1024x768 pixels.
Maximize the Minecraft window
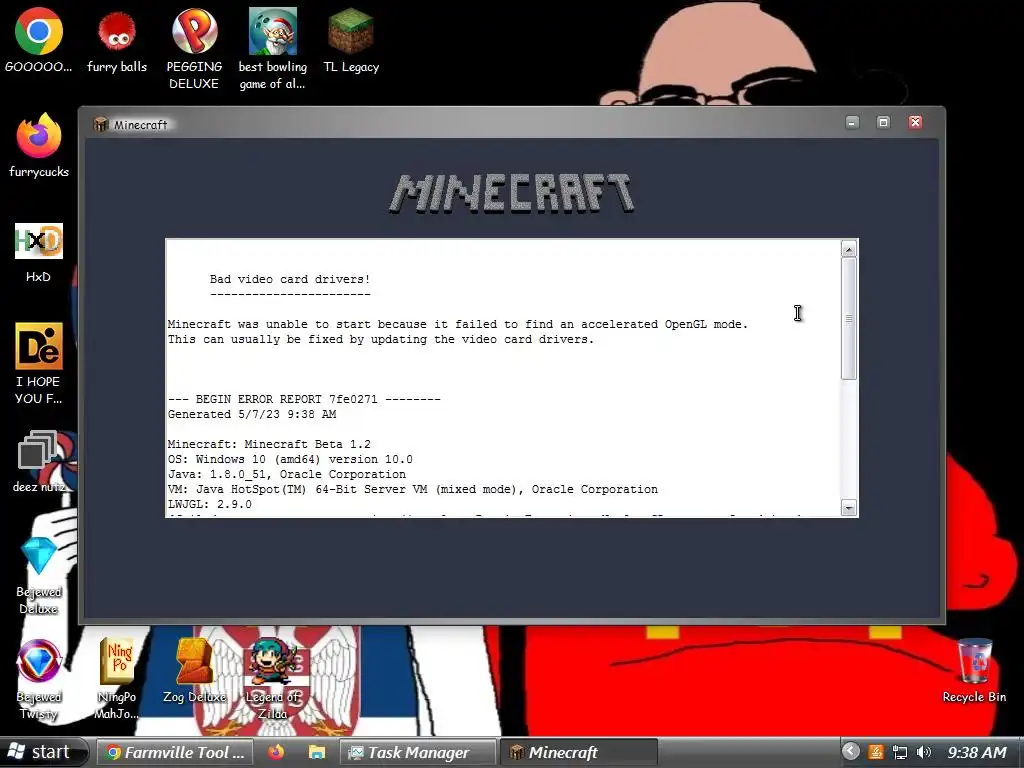pos(883,123)
